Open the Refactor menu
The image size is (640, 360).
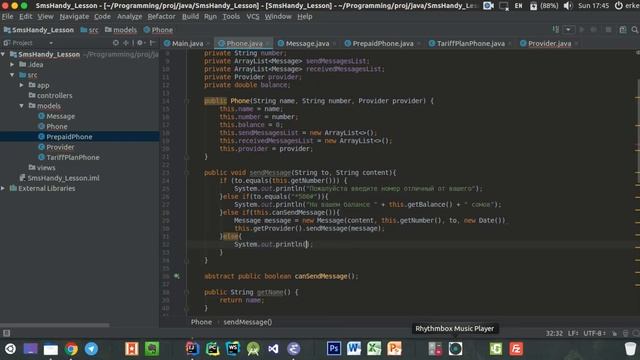tap(161, 16)
